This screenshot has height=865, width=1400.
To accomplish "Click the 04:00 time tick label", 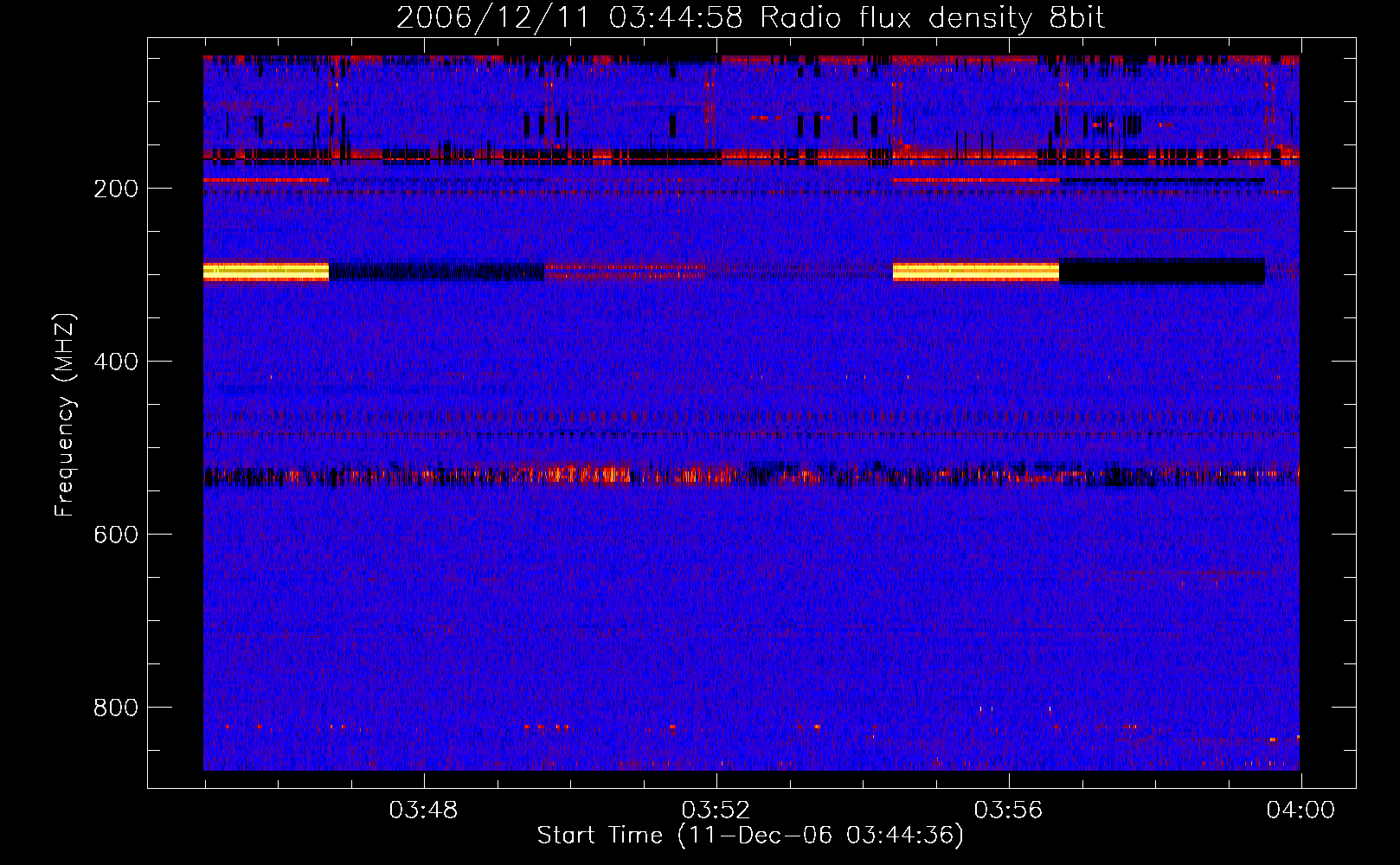I will point(1300,811).
